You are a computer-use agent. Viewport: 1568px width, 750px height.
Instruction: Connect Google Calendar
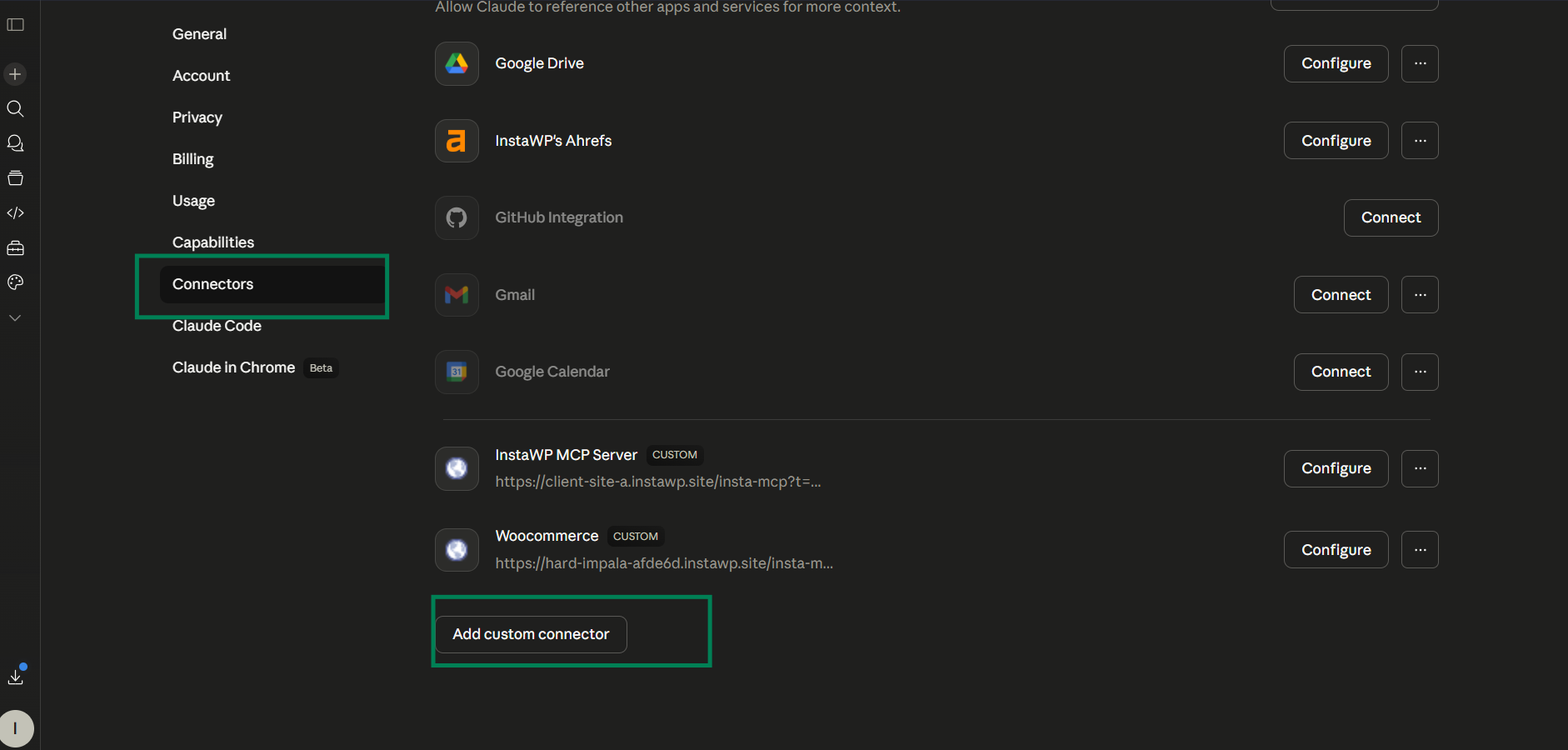coord(1340,372)
